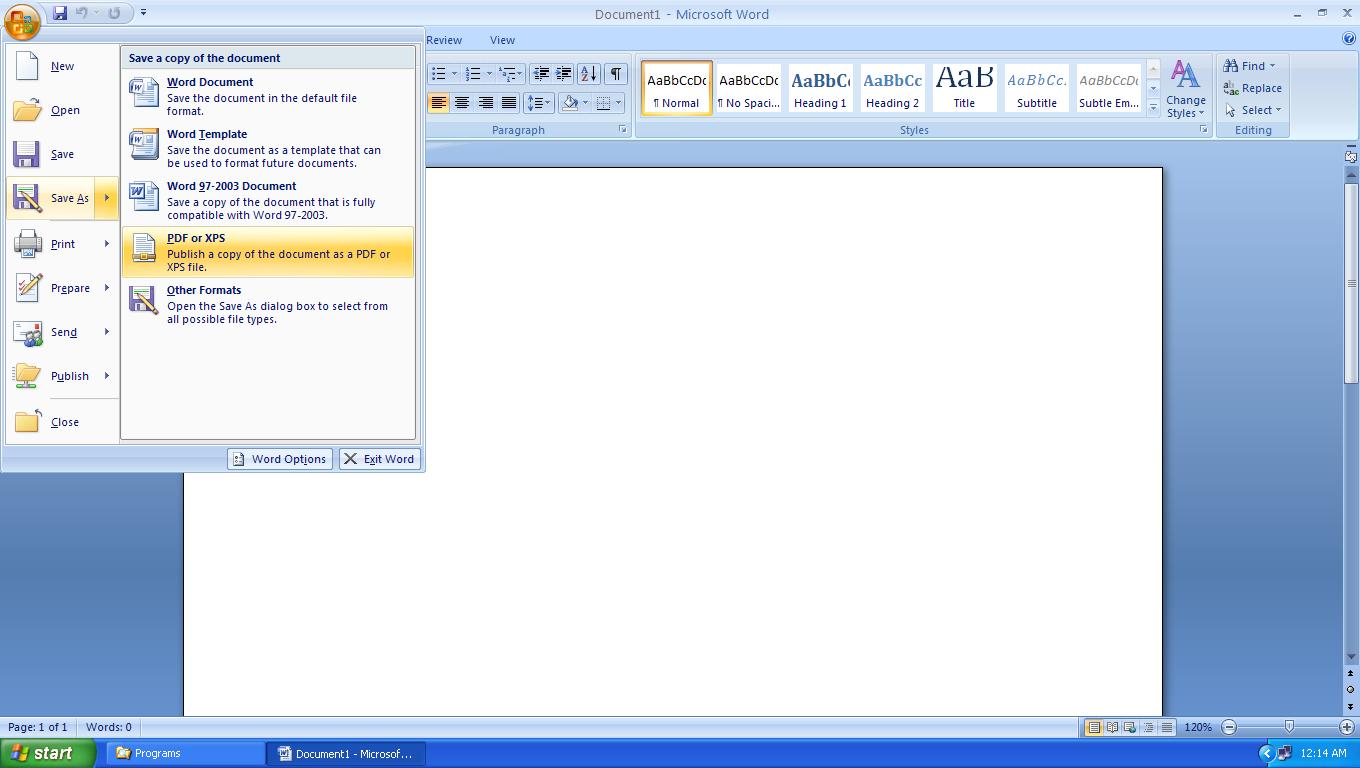
Task: Apply the Heading 2 style
Action: coord(892,88)
